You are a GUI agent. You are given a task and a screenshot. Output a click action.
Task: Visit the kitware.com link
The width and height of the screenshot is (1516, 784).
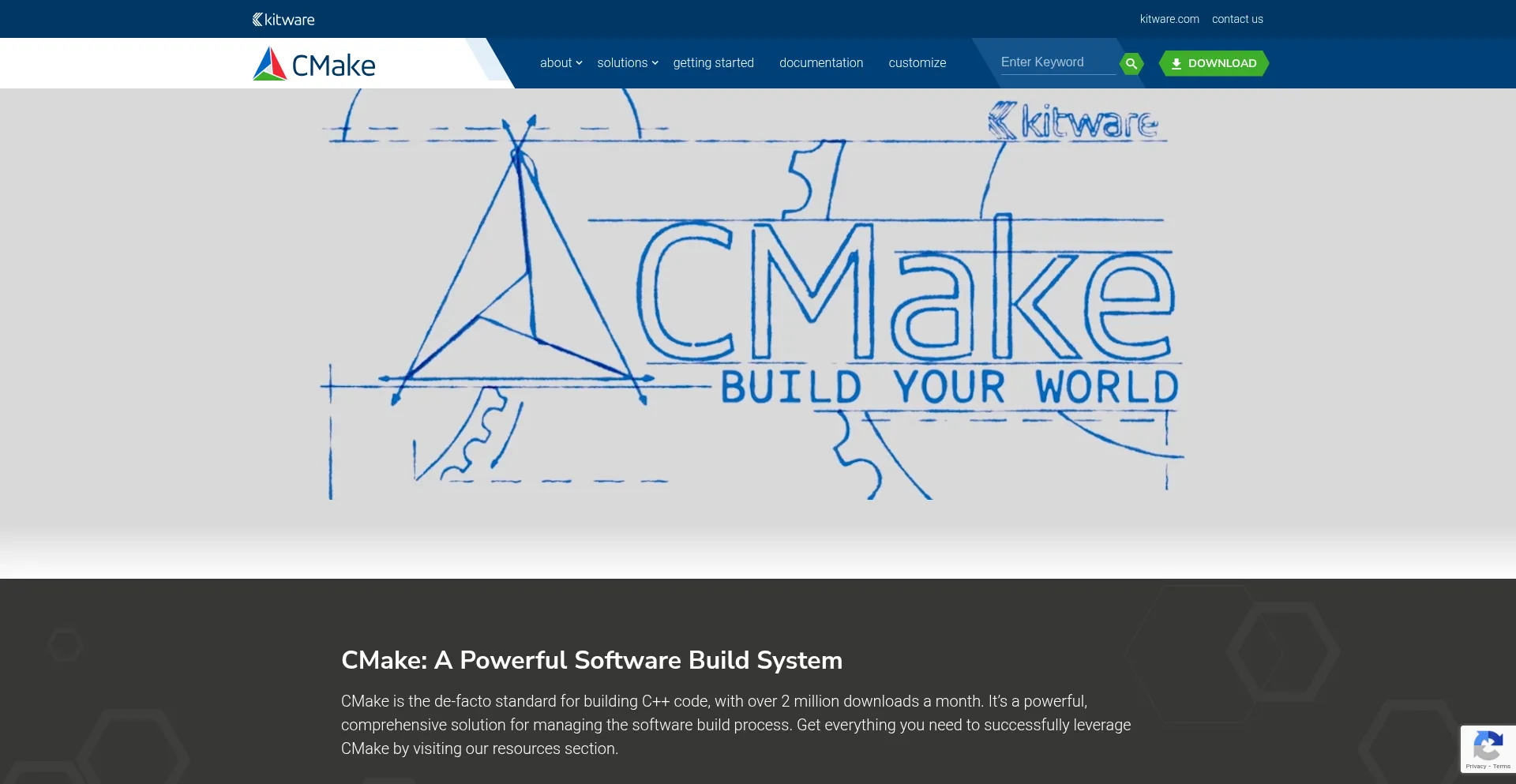pyautogui.click(x=1169, y=19)
